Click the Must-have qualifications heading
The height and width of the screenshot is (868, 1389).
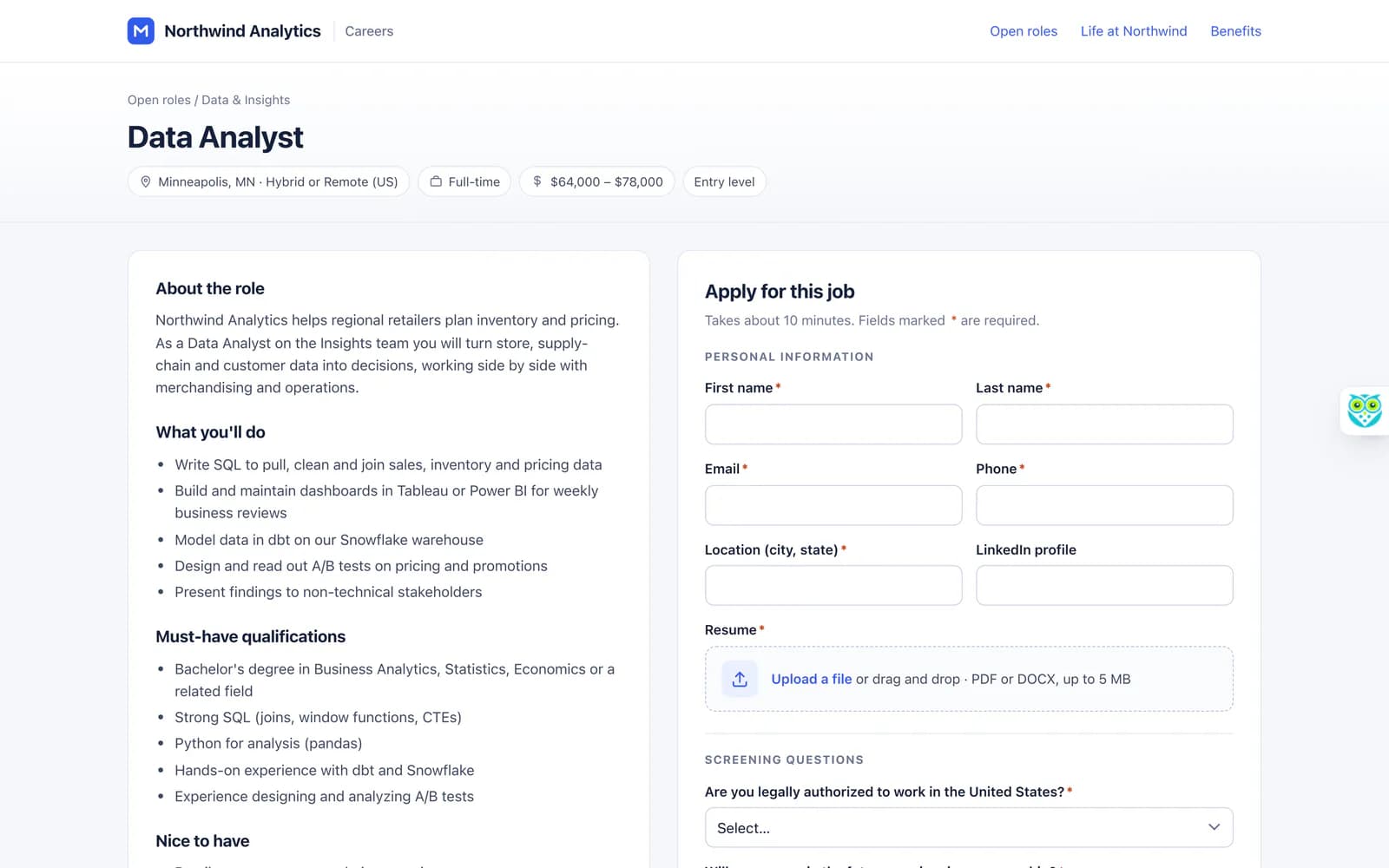pos(250,636)
